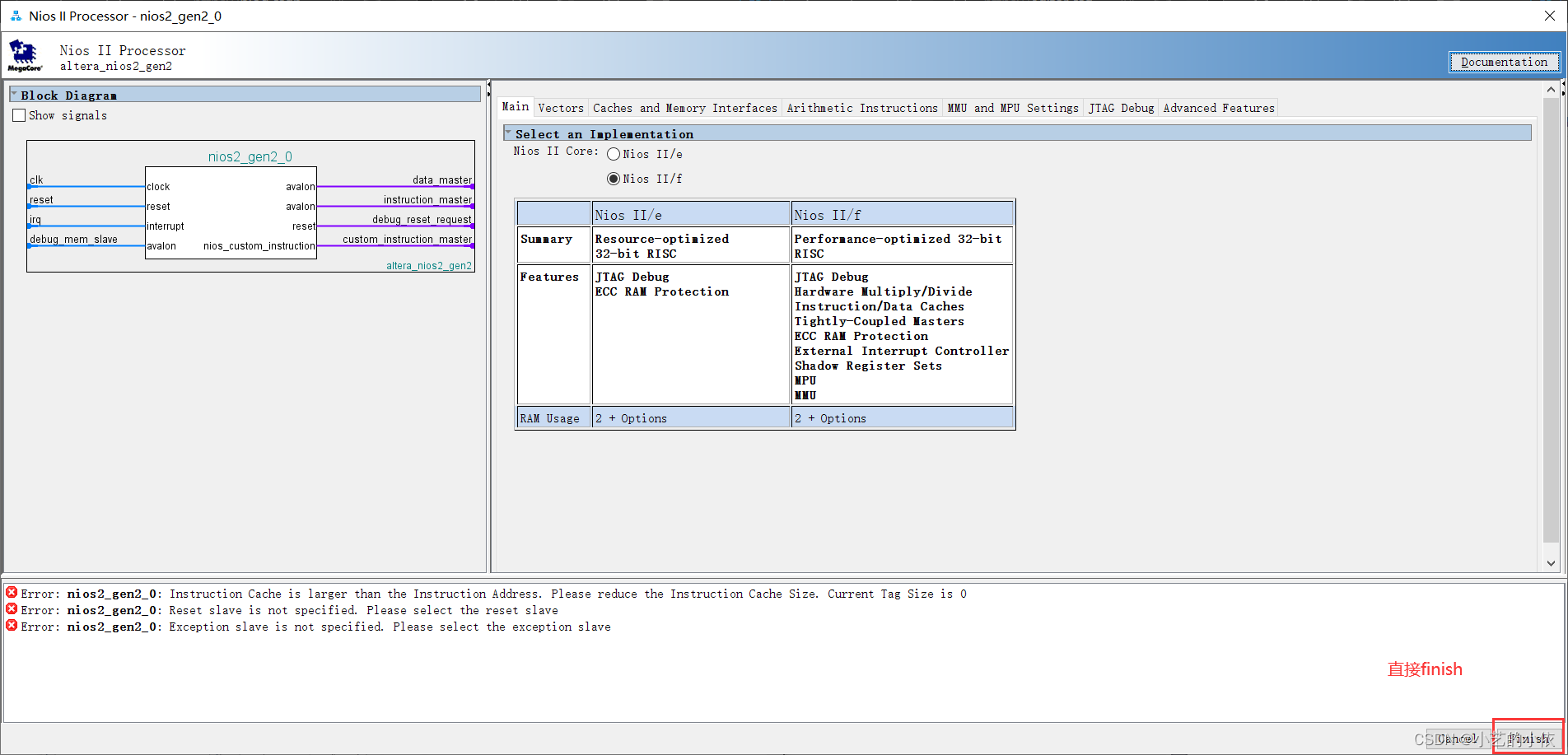Click the Exception slave not specified error text
Screen dimensions: 1568x755
[390, 627]
